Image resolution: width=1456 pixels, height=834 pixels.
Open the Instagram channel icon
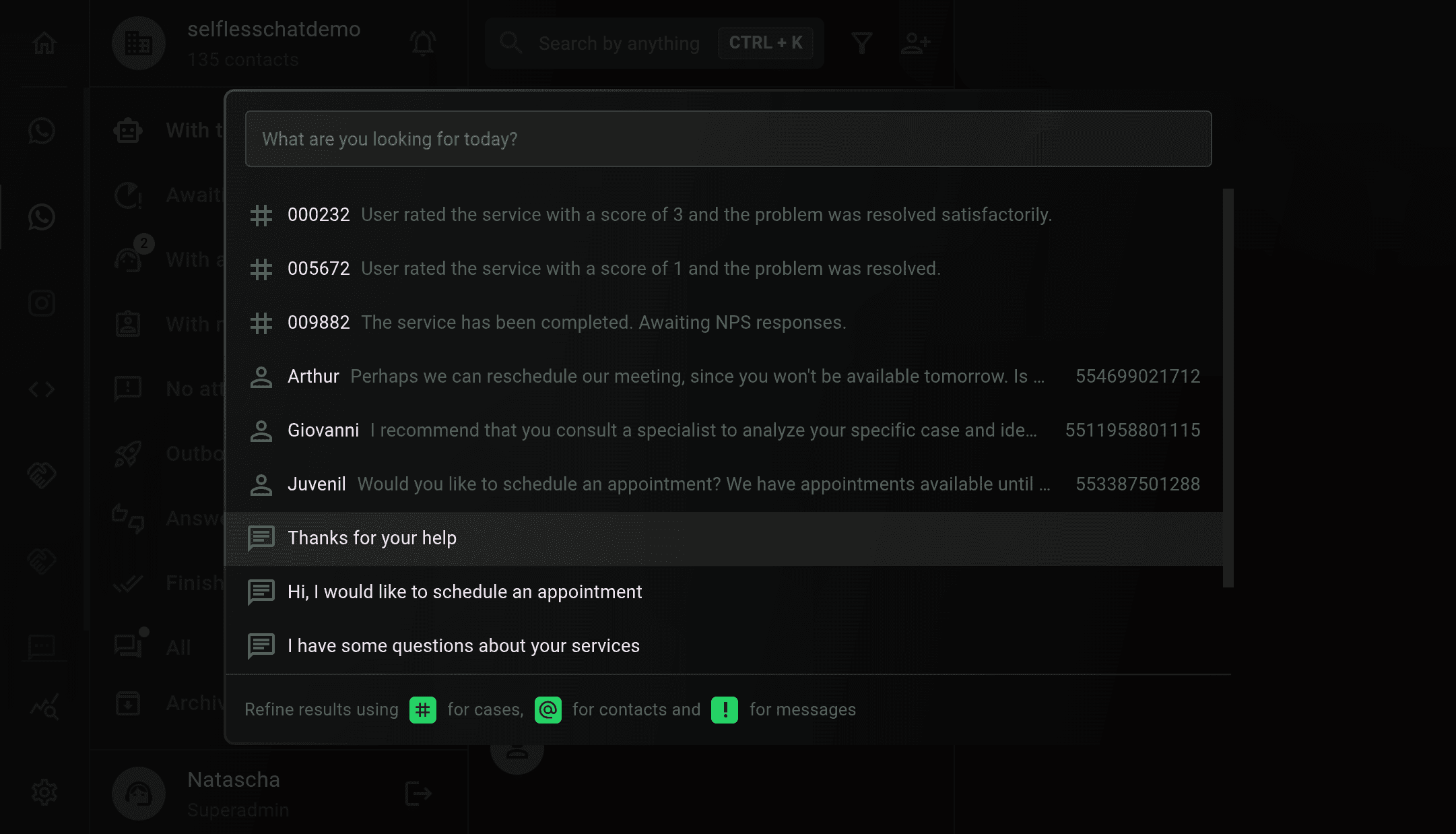[x=42, y=303]
